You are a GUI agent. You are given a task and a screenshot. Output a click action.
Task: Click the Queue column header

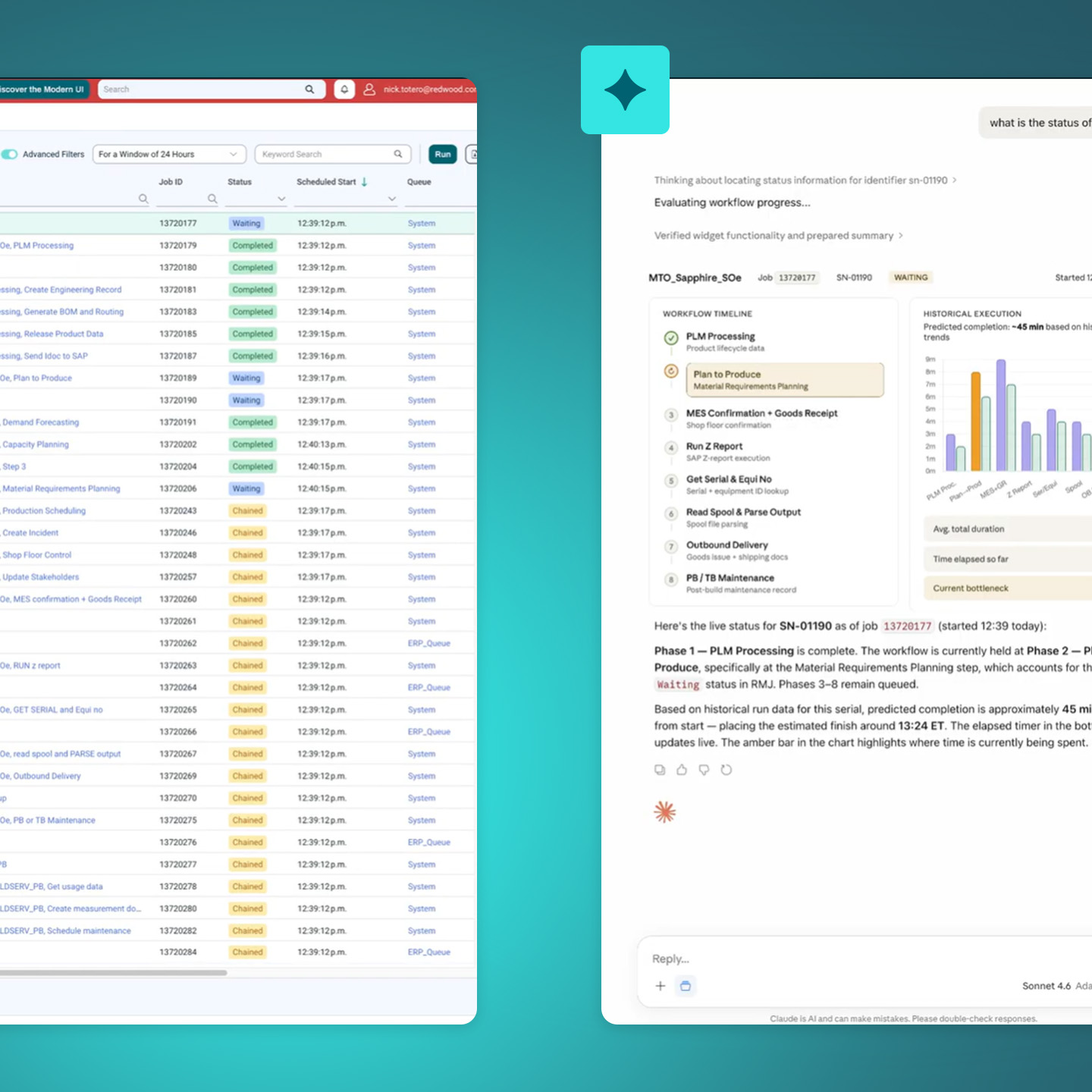pyautogui.click(x=419, y=182)
